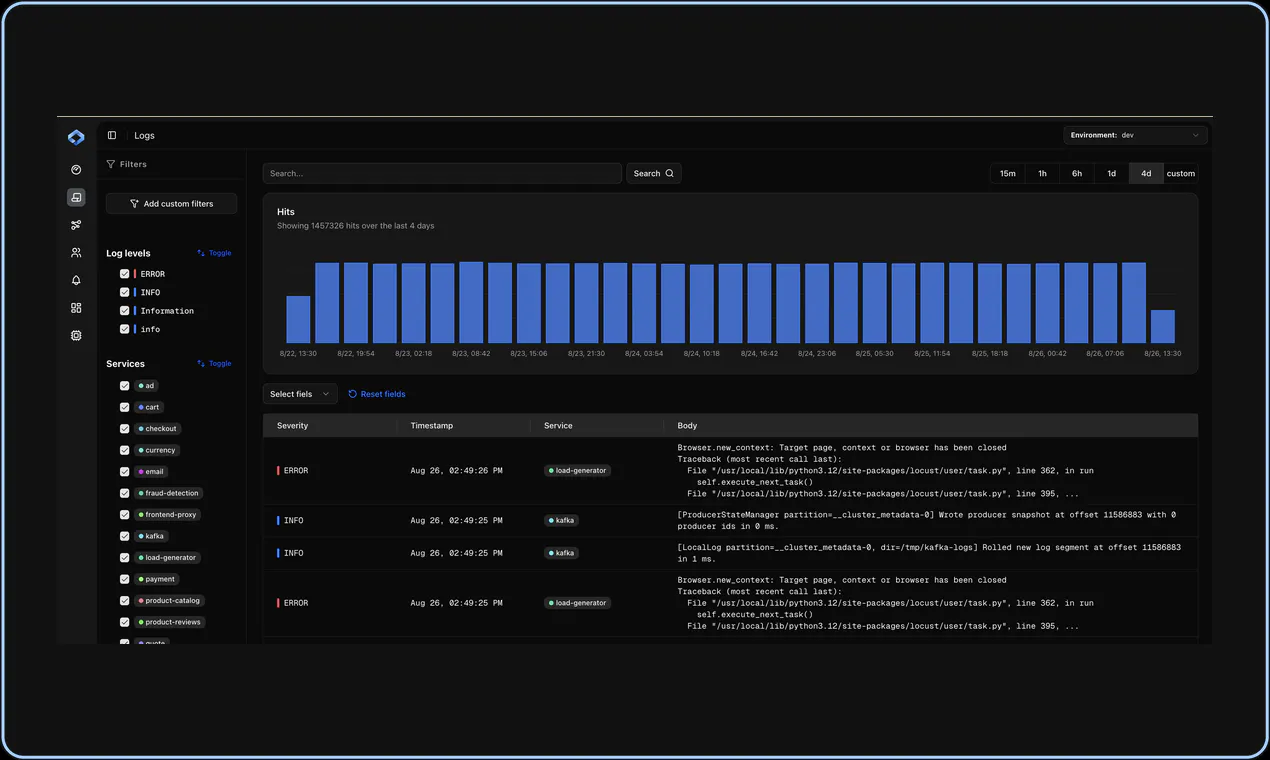Click the short histogram bar above 8/26, 13:30

[1163, 327]
